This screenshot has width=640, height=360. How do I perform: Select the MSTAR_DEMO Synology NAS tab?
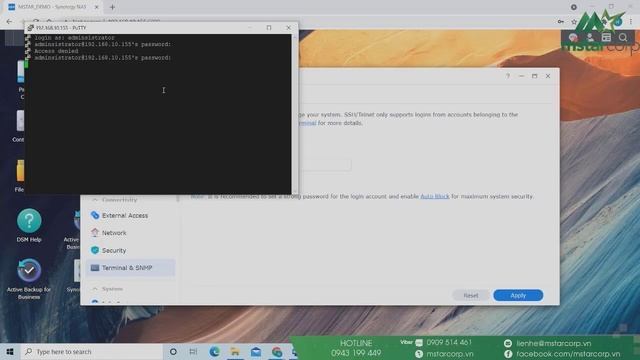pos(53,7)
